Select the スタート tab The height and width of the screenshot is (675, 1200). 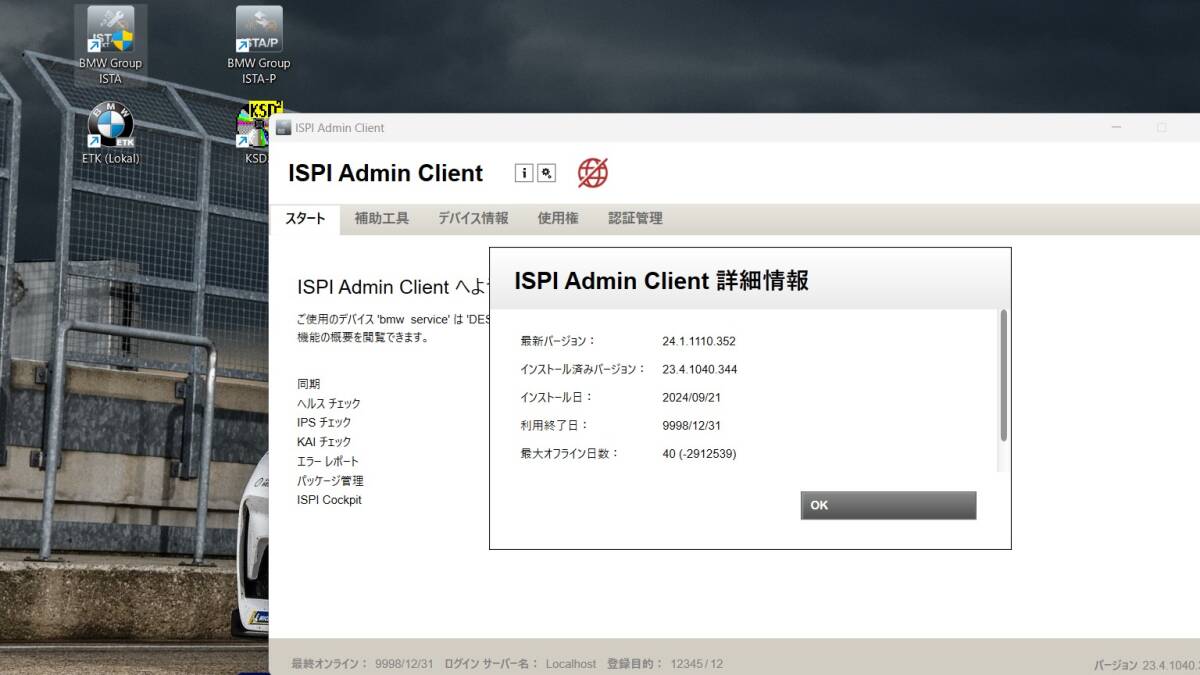[305, 218]
